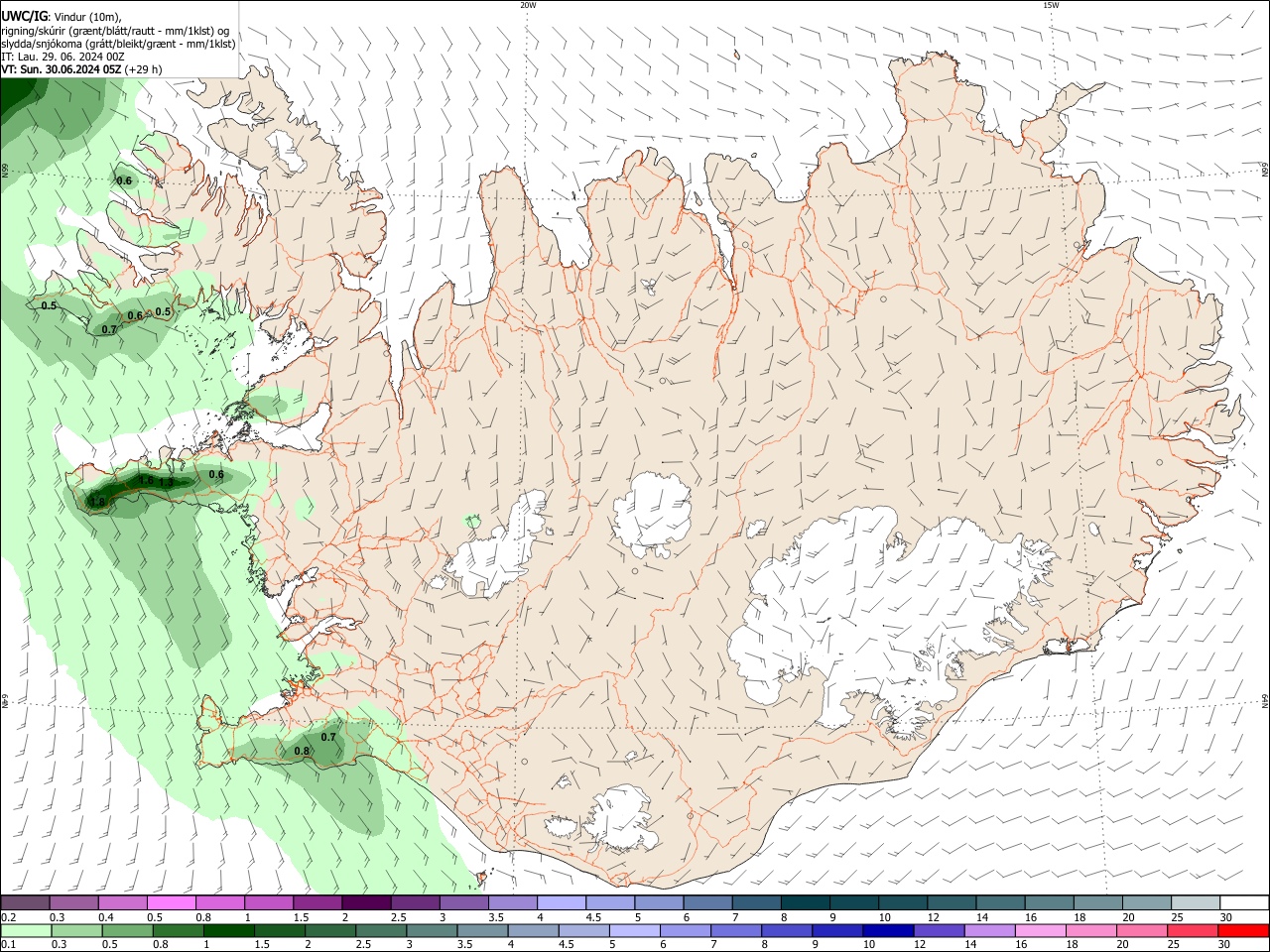The image size is (1270, 952).
Task: Click the bright pink 0.5 swatch, top legend row
Action: 171,902
